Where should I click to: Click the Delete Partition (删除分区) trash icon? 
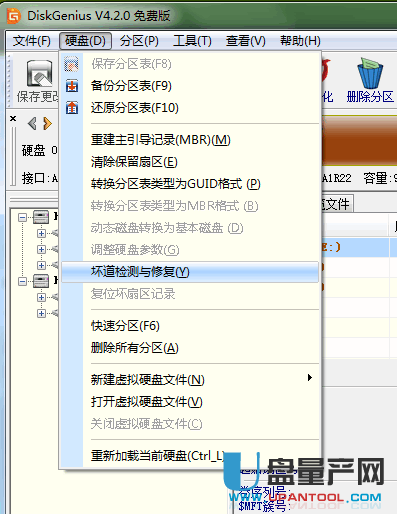370,74
